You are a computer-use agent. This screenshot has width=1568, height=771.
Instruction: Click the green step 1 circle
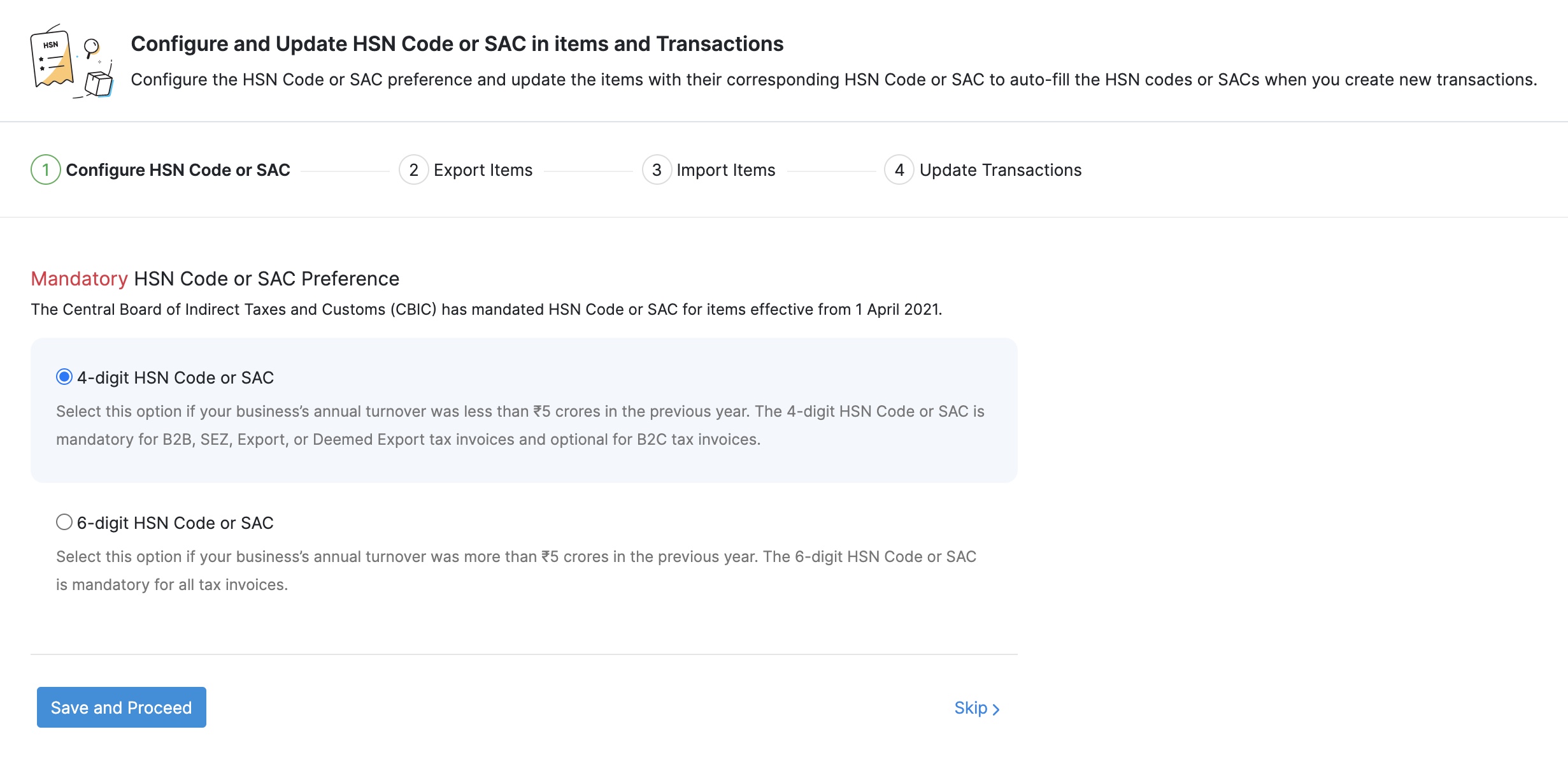[45, 170]
